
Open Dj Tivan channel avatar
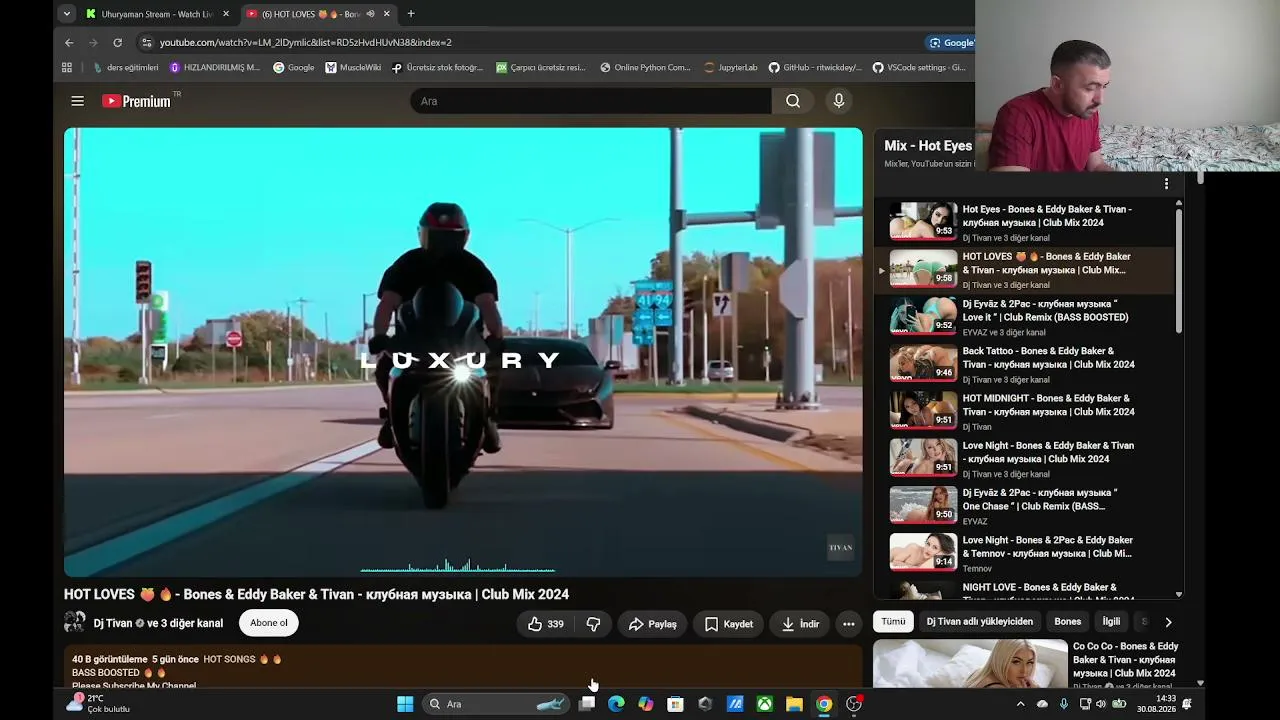pyautogui.click(x=75, y=623)
